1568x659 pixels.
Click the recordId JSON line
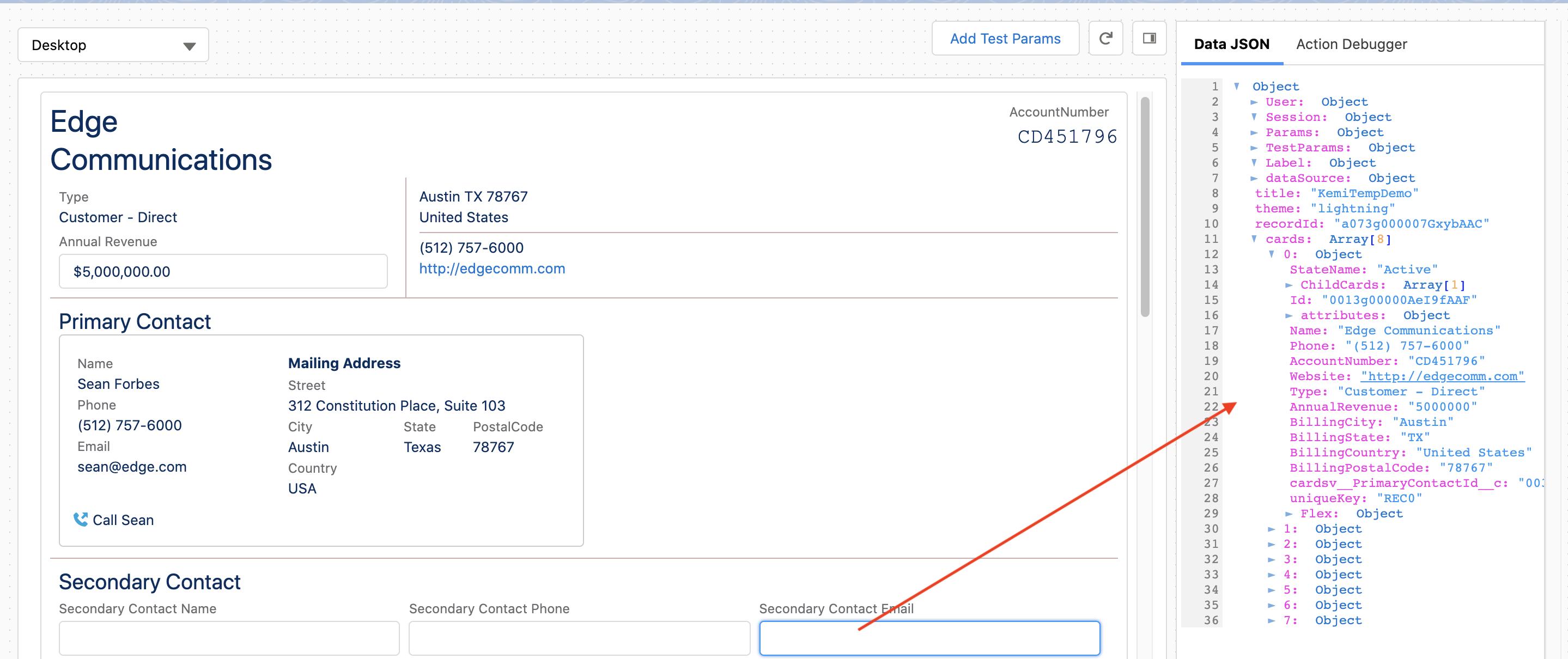coord(1372,223)
